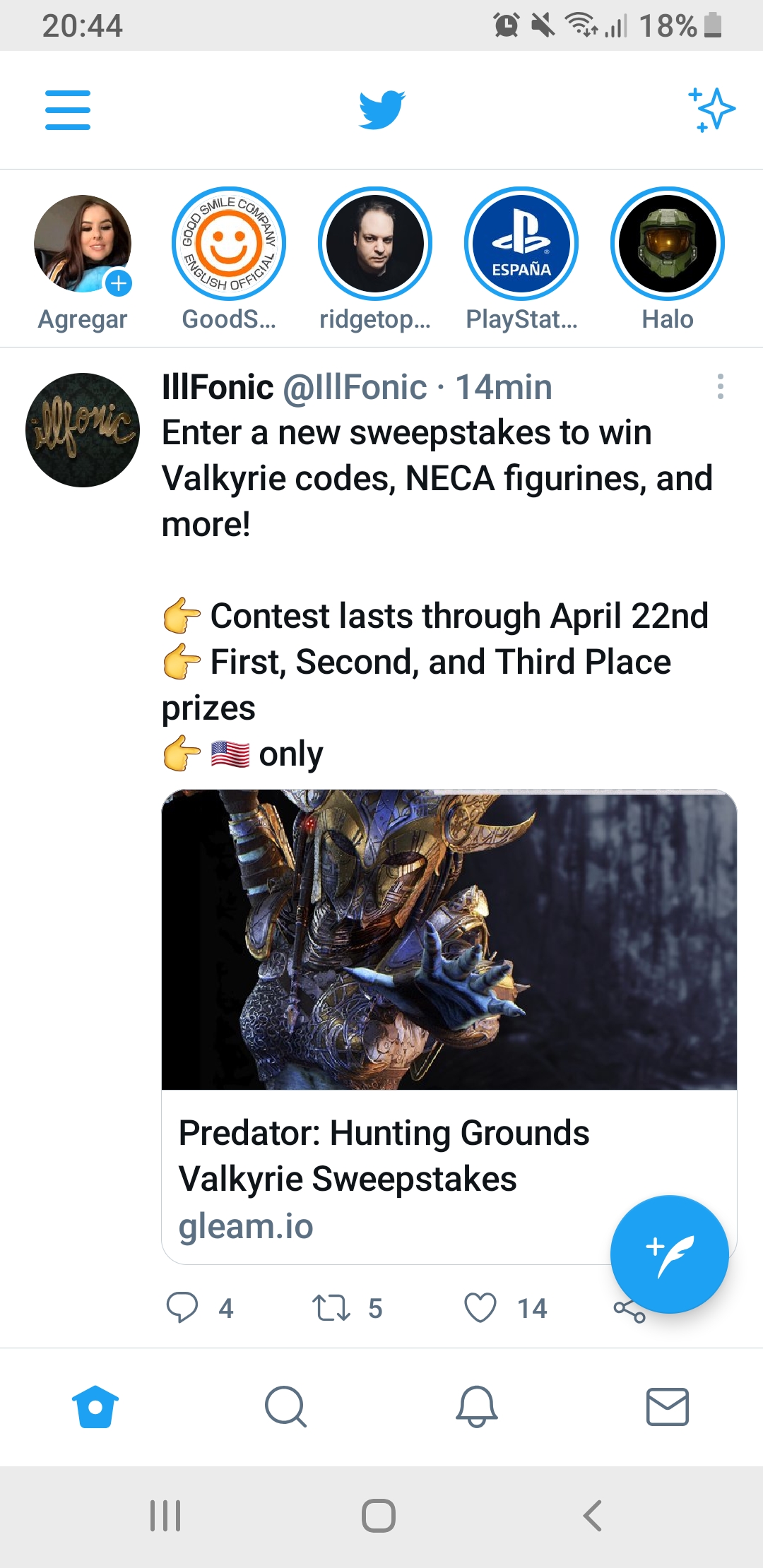Reply to the IllFonic tweet

tap(182, 1307)
